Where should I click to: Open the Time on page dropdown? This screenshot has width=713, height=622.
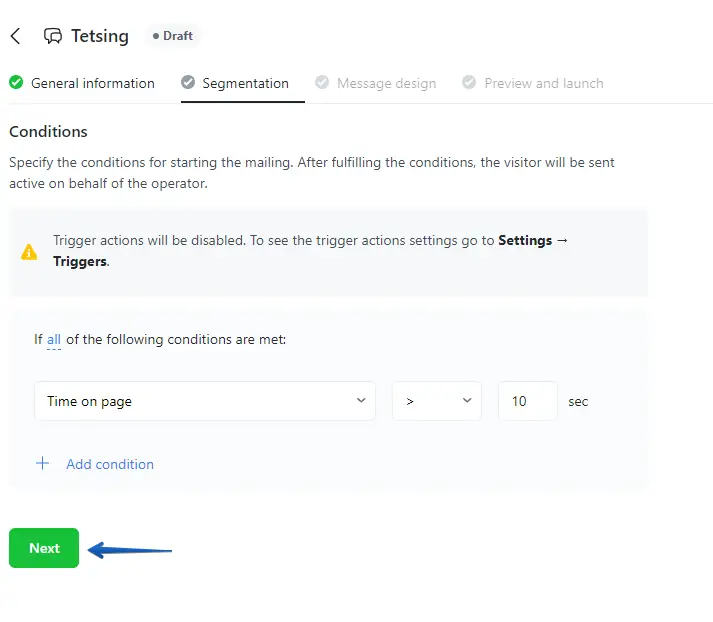pos(205,401)
